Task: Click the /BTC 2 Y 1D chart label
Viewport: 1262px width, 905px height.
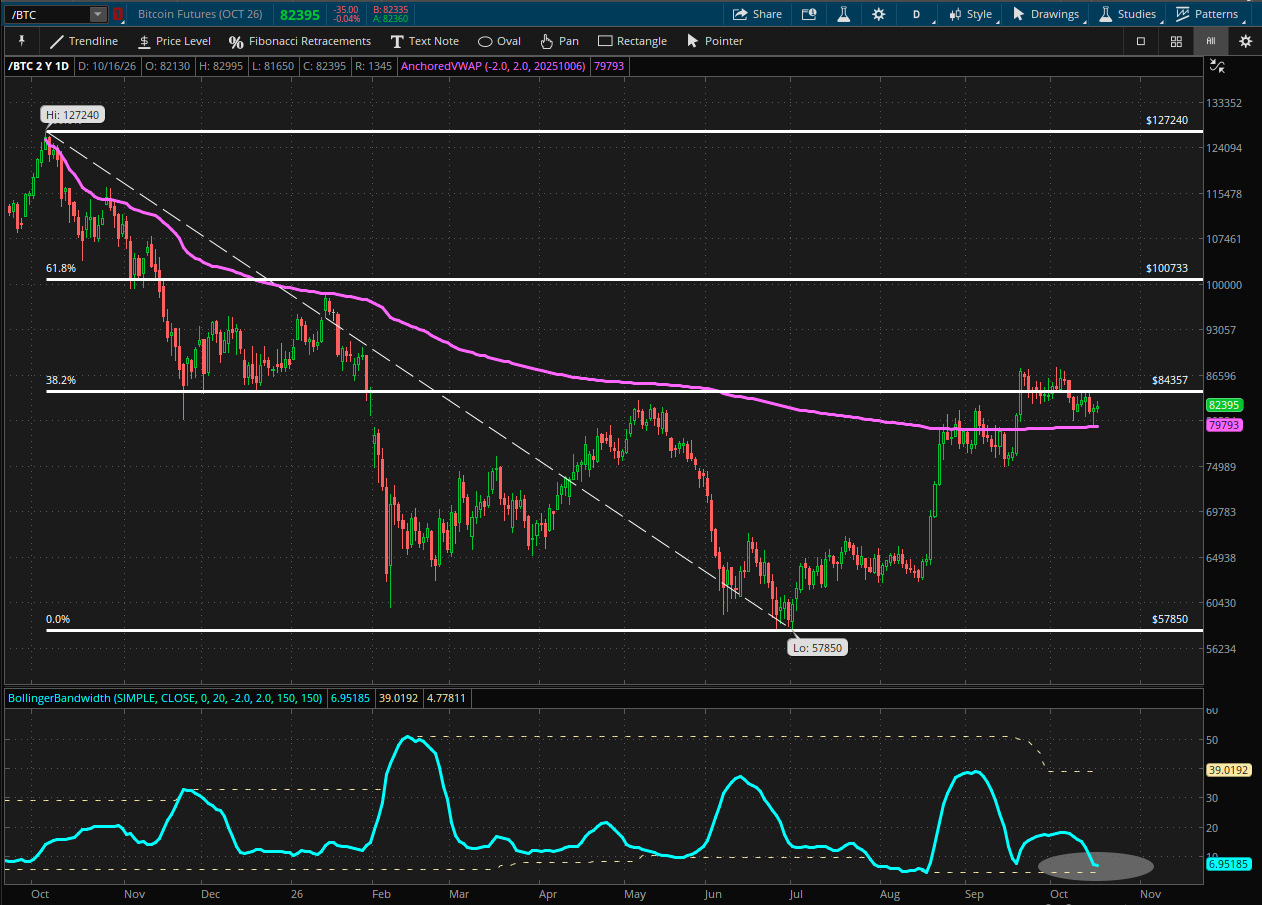Action: click(x=39, y=67)
